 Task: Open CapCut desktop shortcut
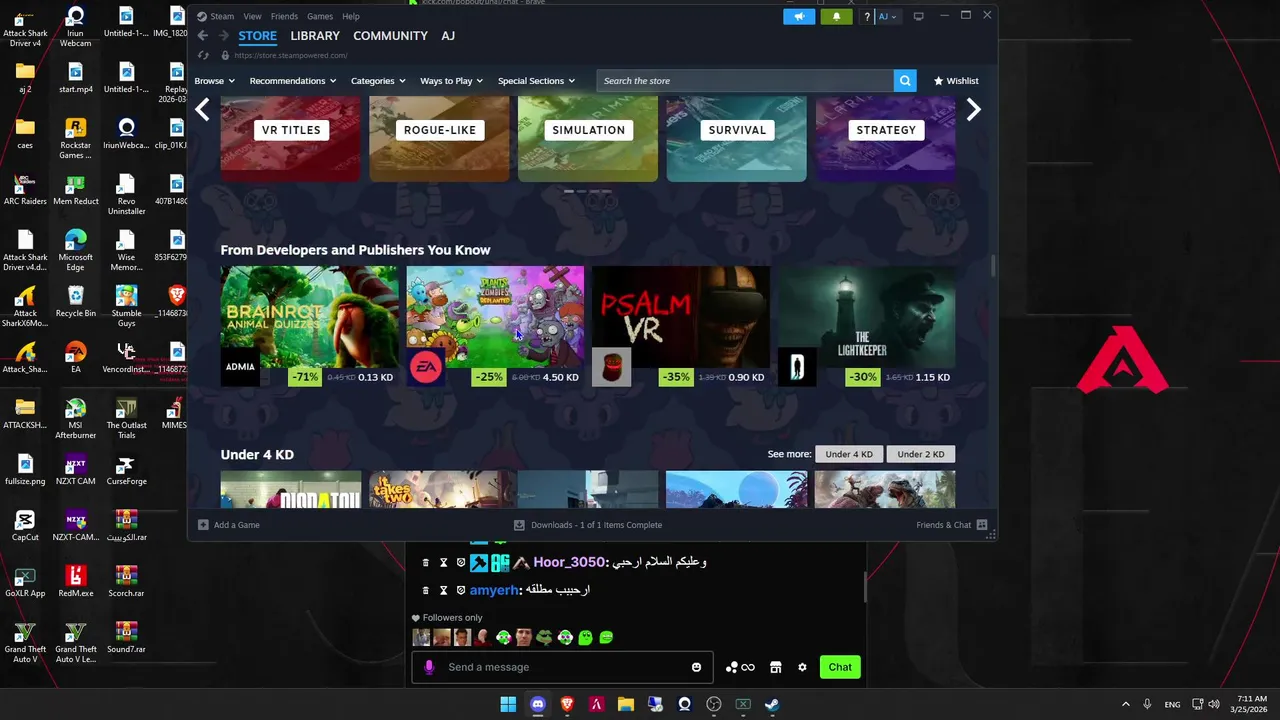25,524
